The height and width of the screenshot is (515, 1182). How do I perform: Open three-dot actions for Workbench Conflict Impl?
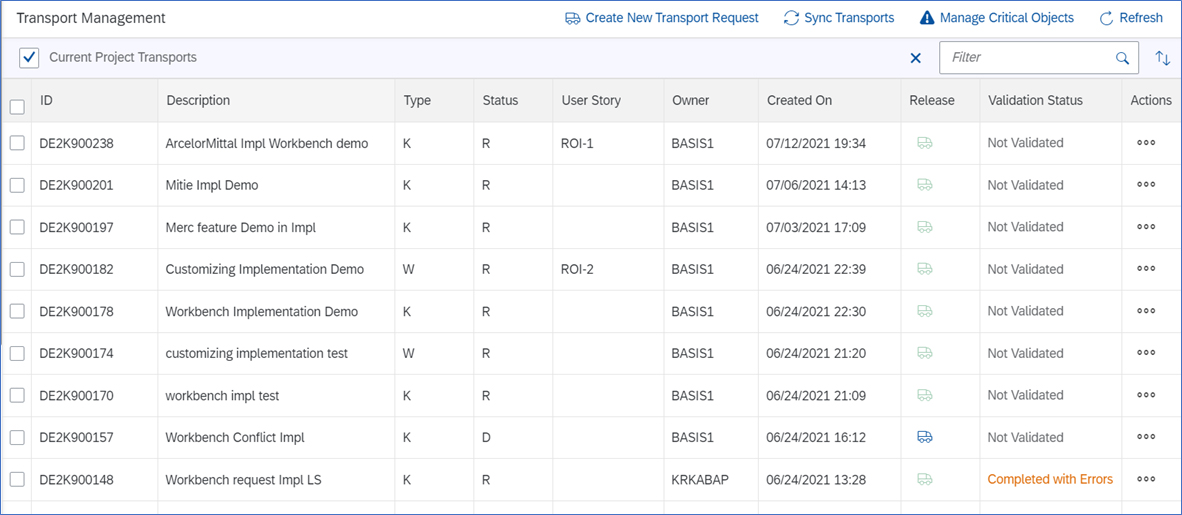pyautogui.click(x=1146, y=437)
